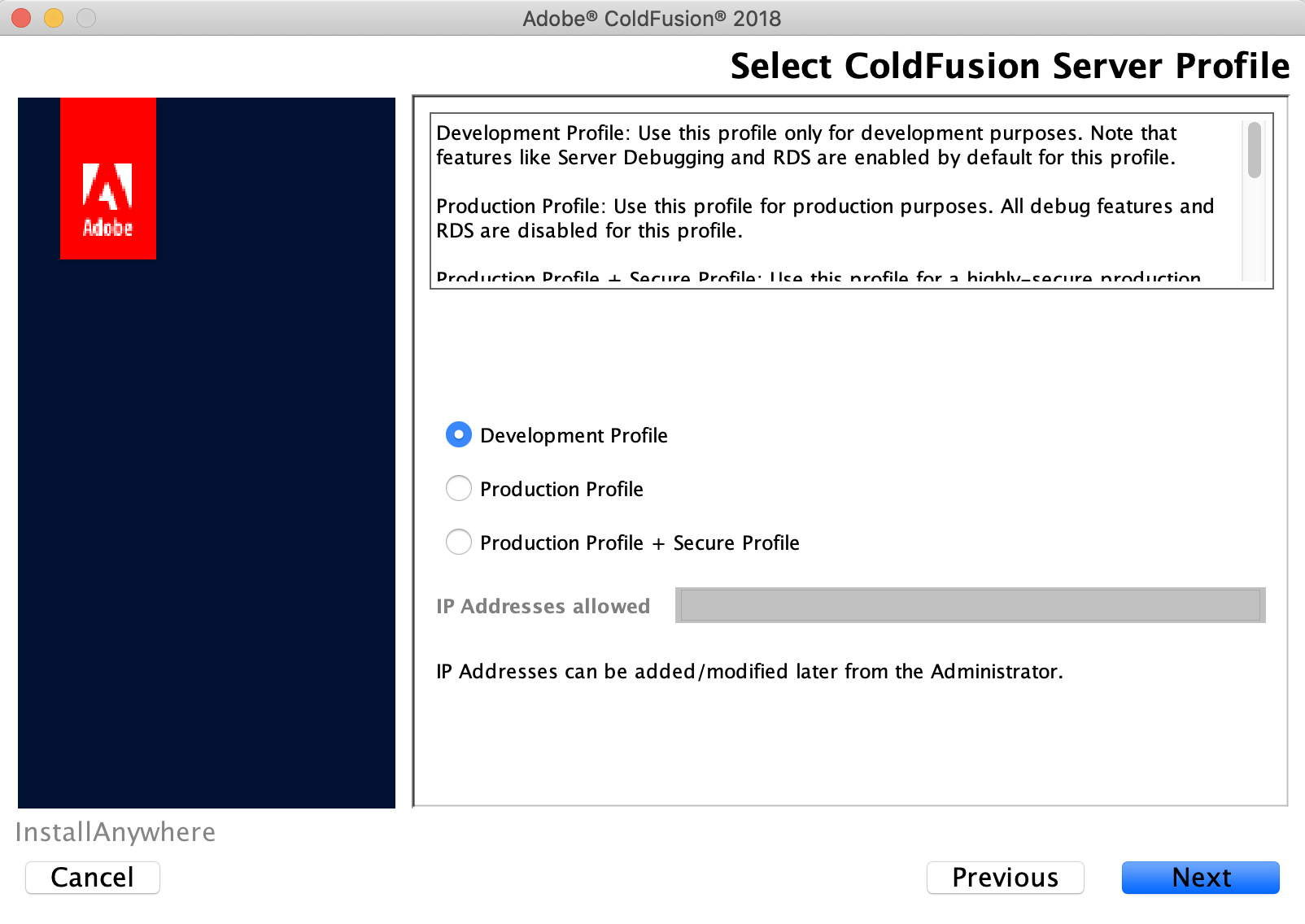
Task: Go back with the Previous button
Action: pos(1005,878)
